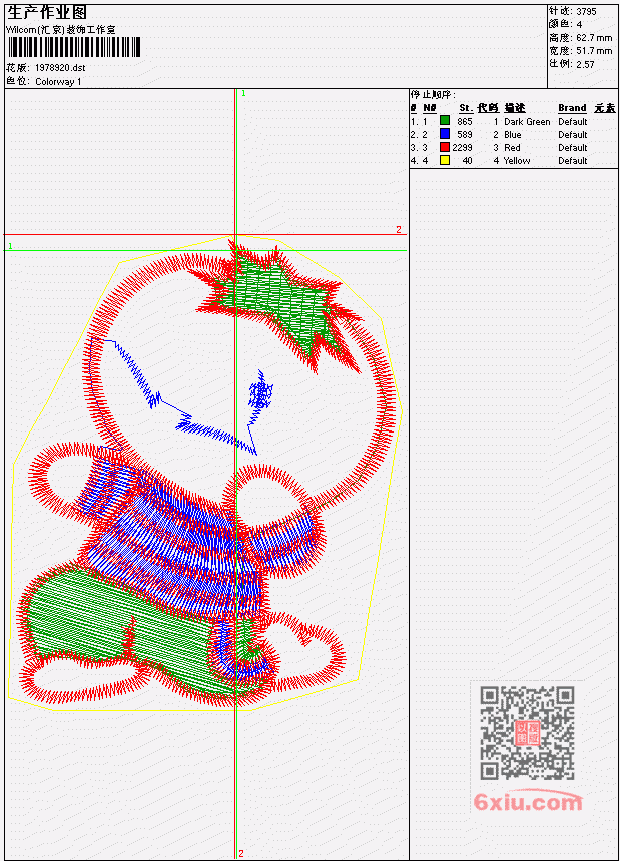
Task: Click the N# column header
Action: pyautogui.click(x=429, y=108)
